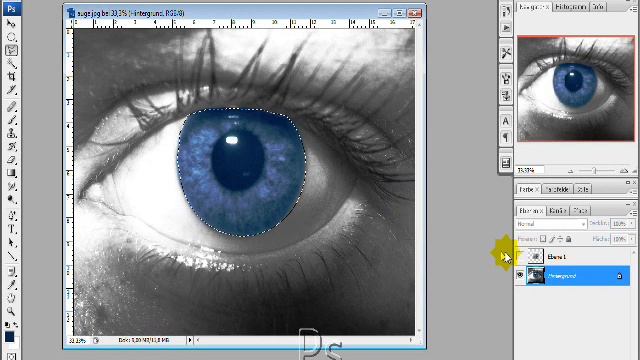
Task: Select the Healing Brush tool
Action: pos(11,107)
